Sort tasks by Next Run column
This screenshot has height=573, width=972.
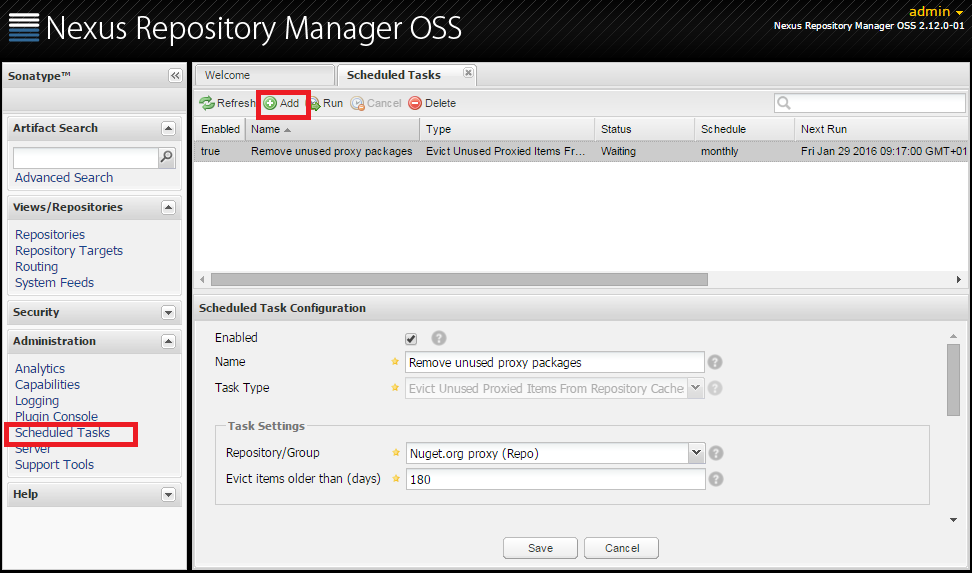point(880,129)
